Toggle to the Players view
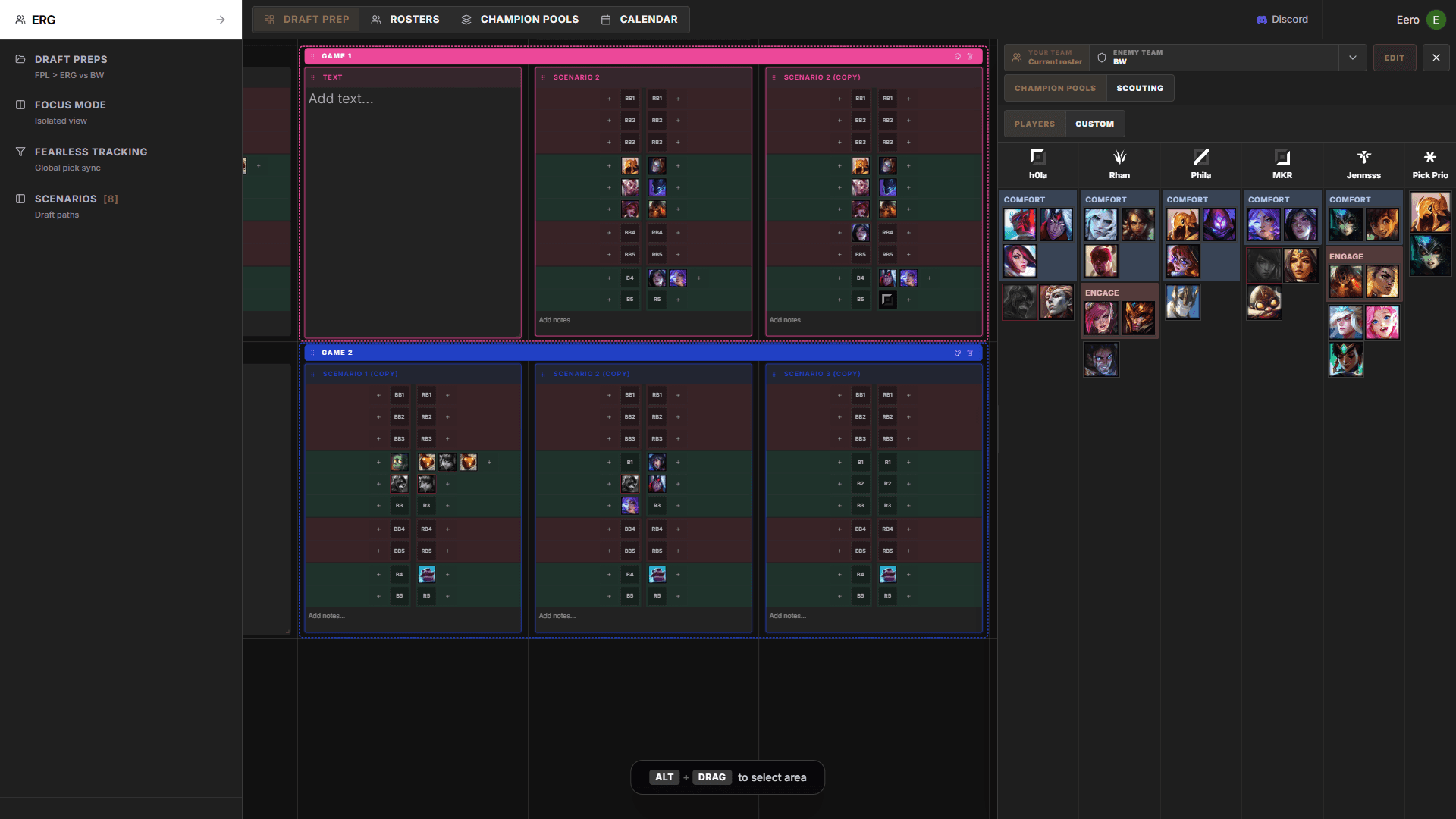Viewport: 1456px width, 819px height. click(1034, 124)
